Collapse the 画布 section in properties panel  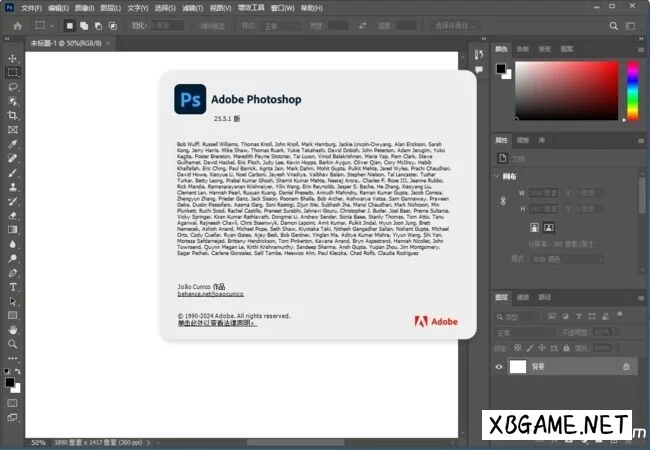click(x=499, y=176)
